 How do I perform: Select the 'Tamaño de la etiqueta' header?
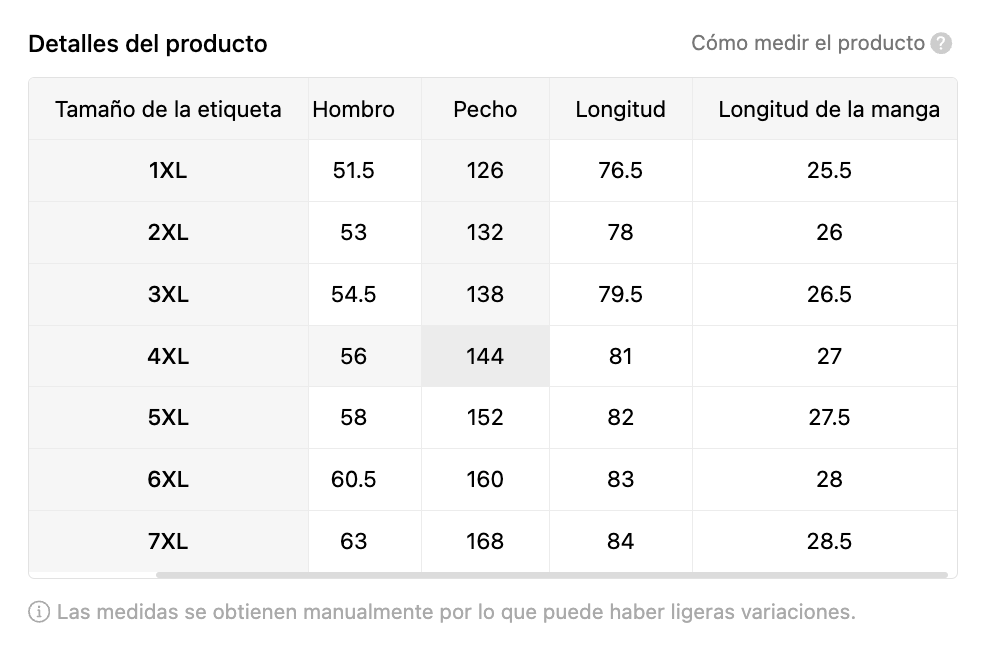coord(168,110)
